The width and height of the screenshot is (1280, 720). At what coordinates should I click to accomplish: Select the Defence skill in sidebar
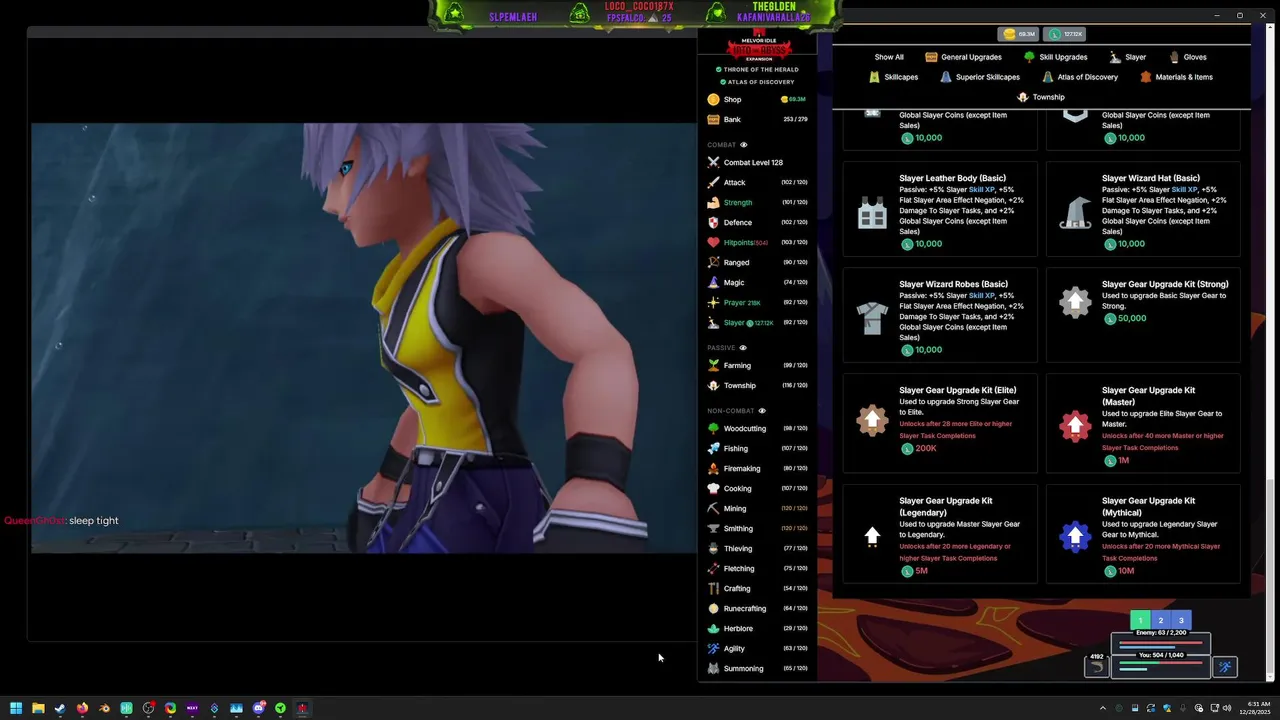point(758,222)
